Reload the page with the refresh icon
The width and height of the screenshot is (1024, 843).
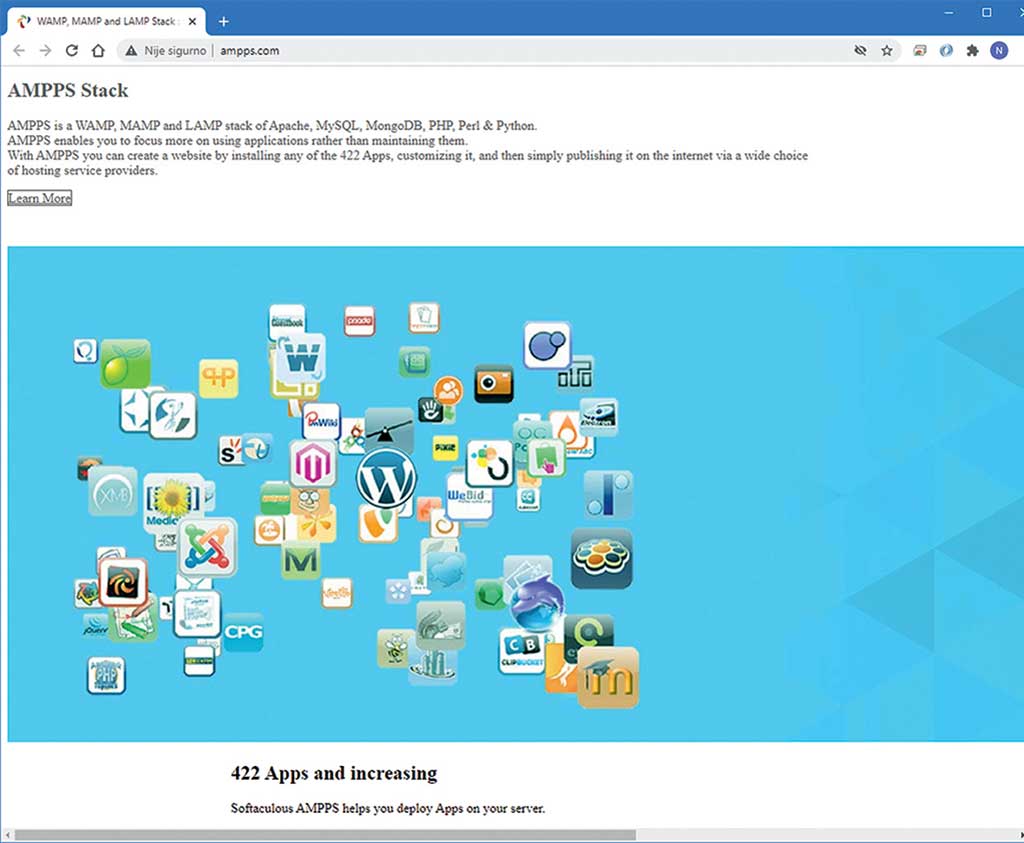[71, 50]
